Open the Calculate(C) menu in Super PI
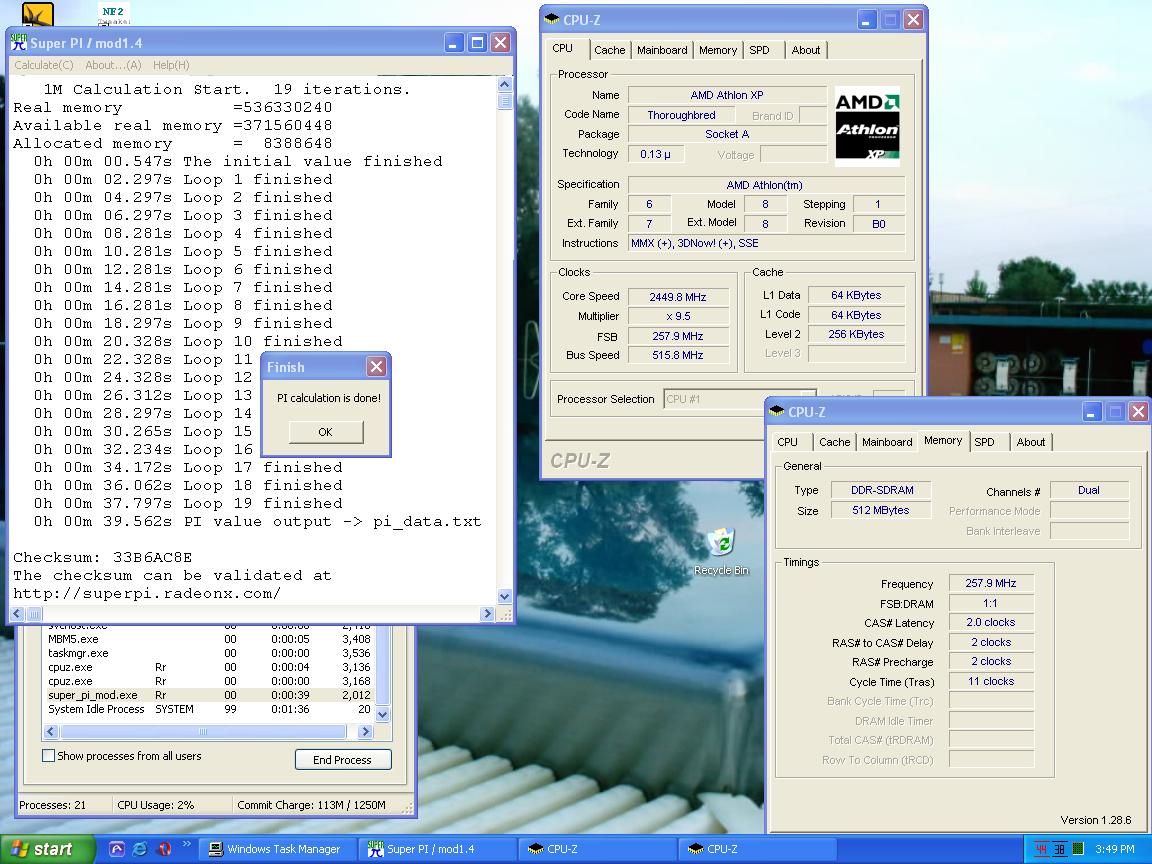 point(43,65)
